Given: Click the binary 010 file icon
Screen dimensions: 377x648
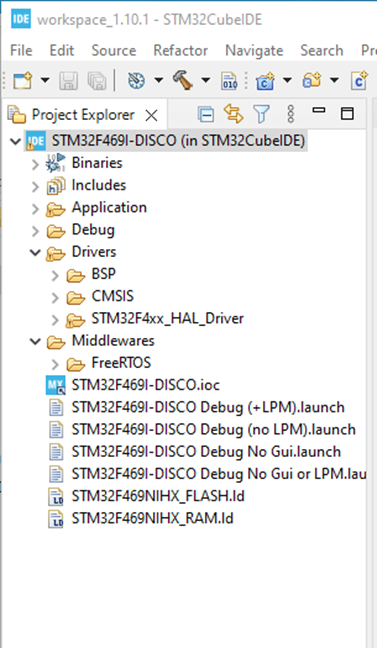Looking at the screenshot, I should (229, 81).
